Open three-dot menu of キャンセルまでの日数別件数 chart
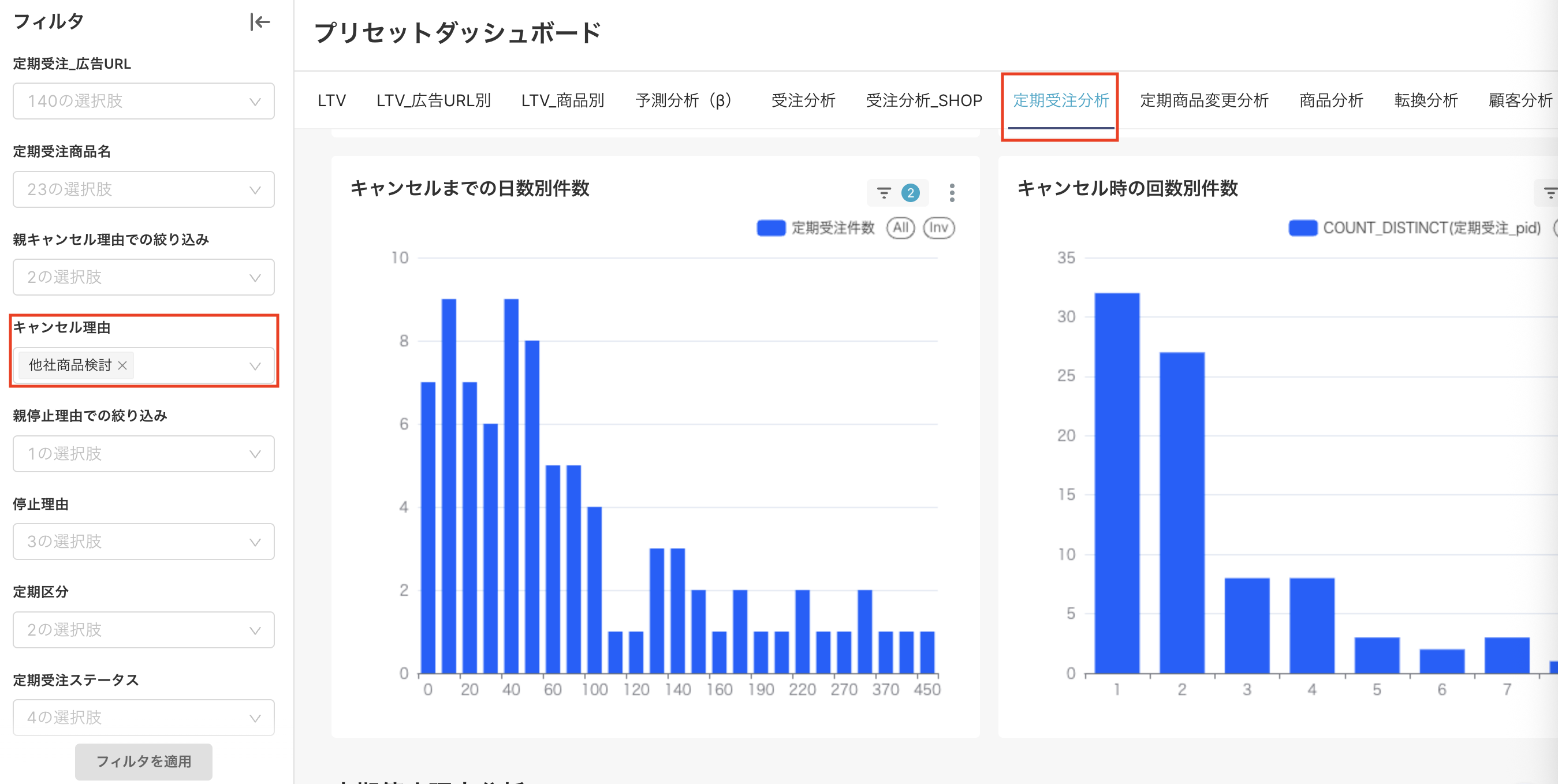Viewport: 1558px width, 784px height. coord(952,193)
